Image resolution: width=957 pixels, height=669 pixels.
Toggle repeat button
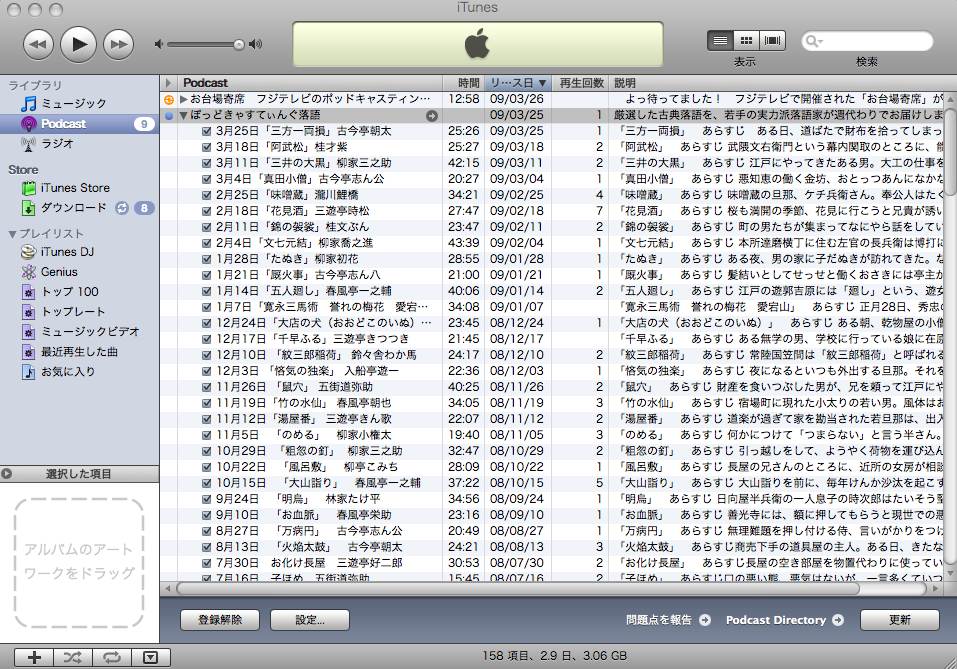pos(112,657)
